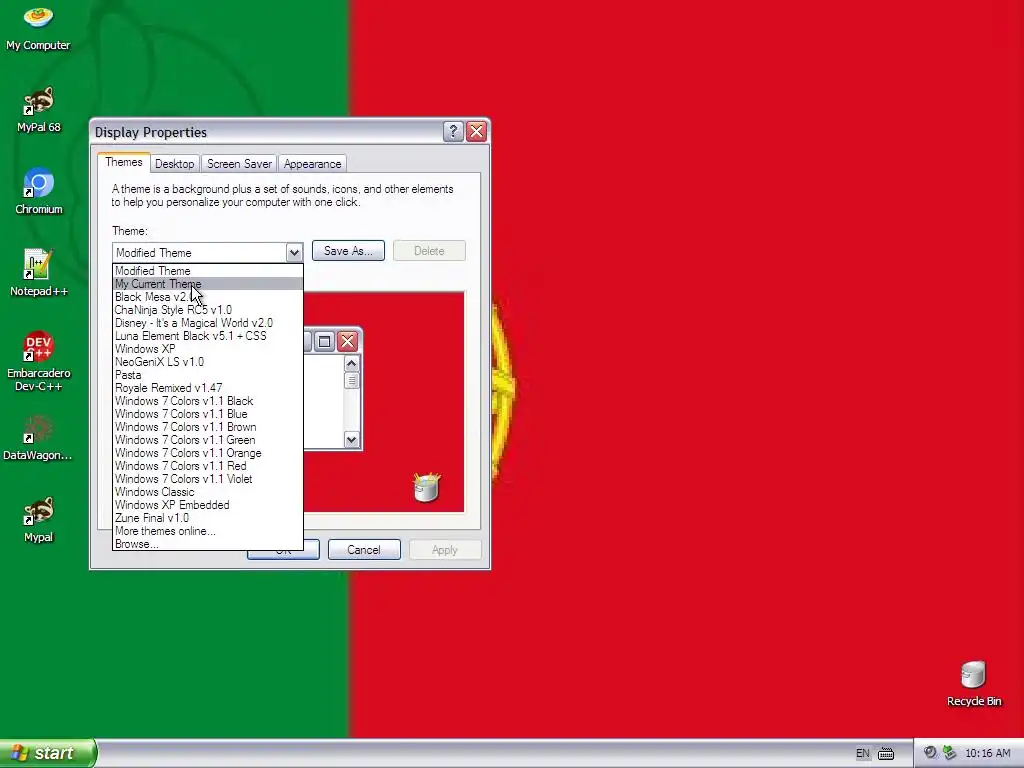Select Windows 7 Colors v1.1 Blue
Image resolution: width=1024 pixels, height=768 pixels.
tap(208, 414)
